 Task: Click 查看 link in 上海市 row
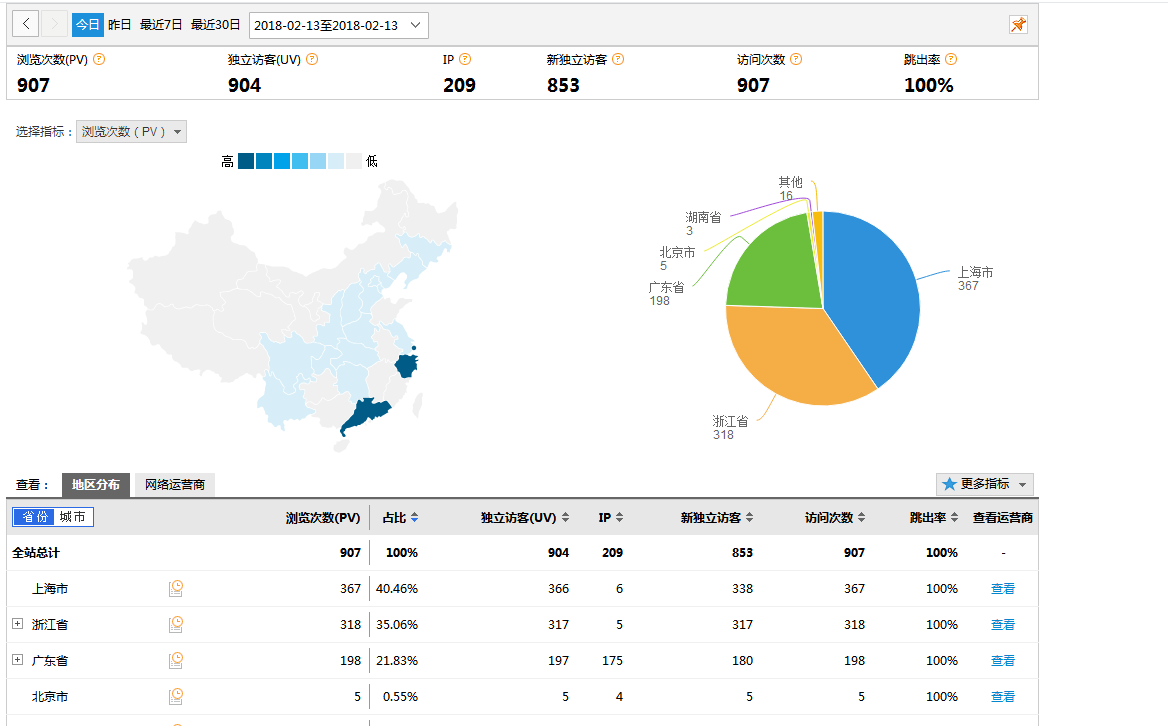tap(1002, 589)
